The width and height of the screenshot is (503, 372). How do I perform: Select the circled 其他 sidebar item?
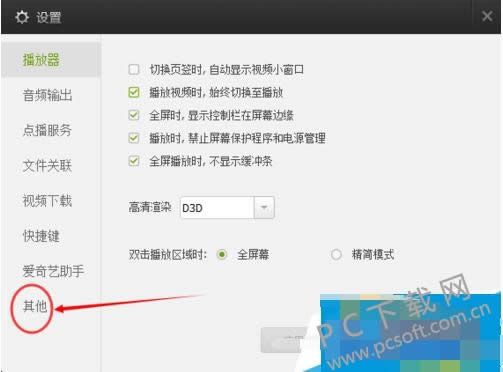click(x=35, y=307)
